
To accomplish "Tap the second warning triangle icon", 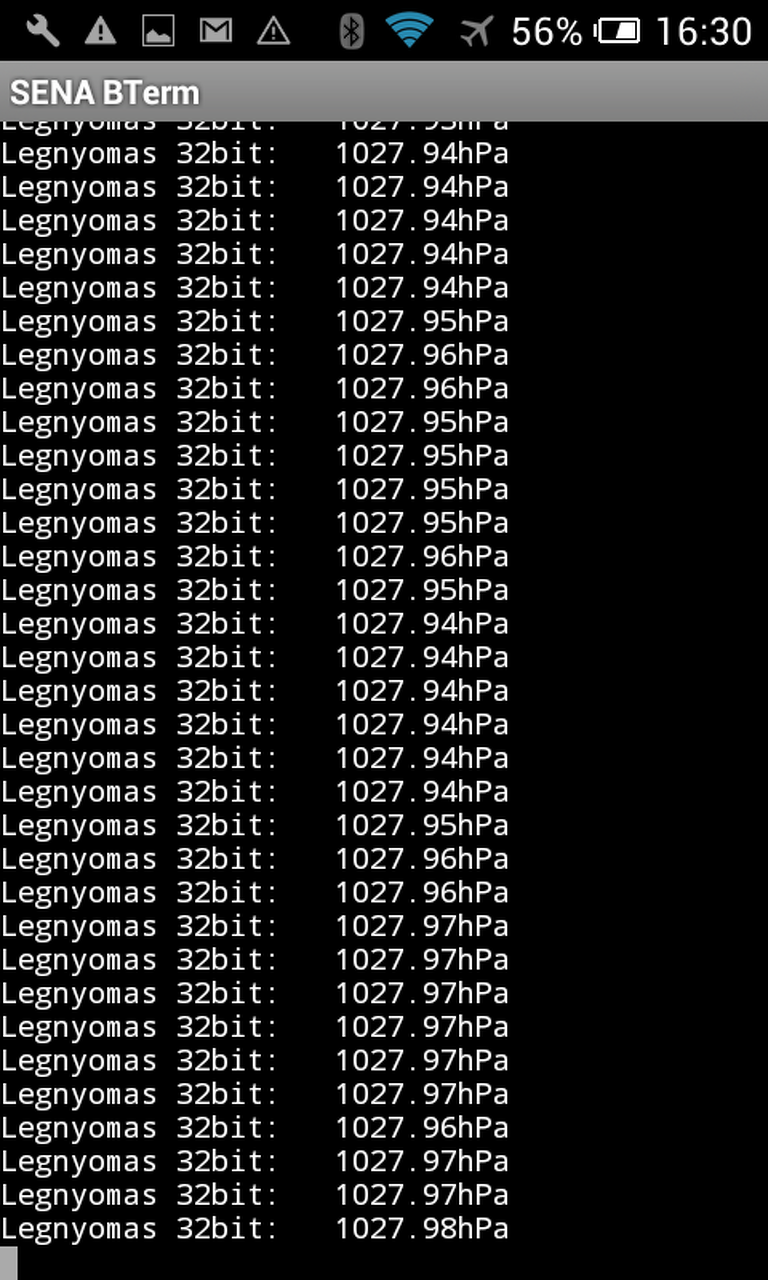I will coord(273,31).
